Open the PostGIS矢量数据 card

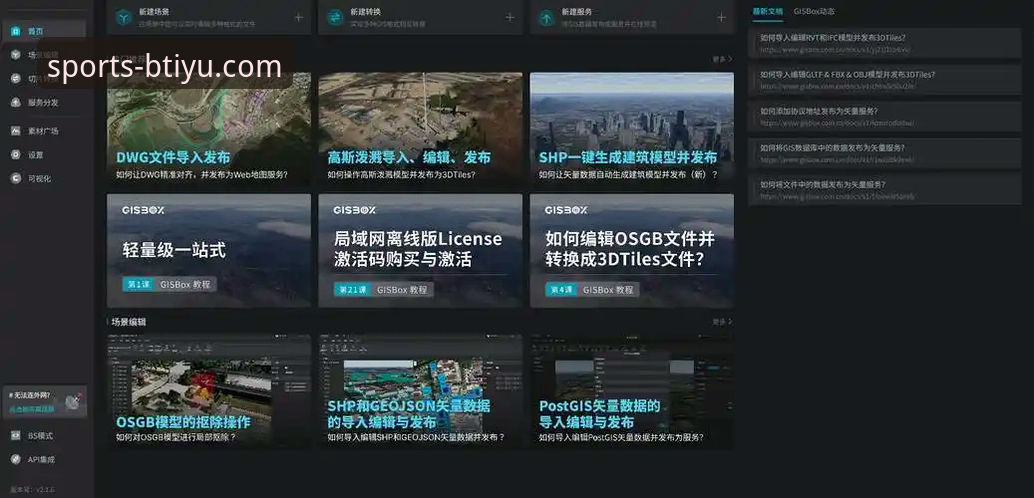click(632, 392)
